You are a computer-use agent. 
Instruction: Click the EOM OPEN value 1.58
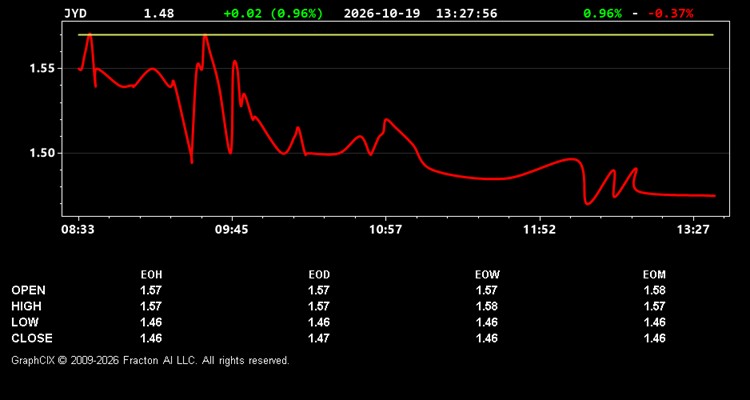[x=654, y=290]
